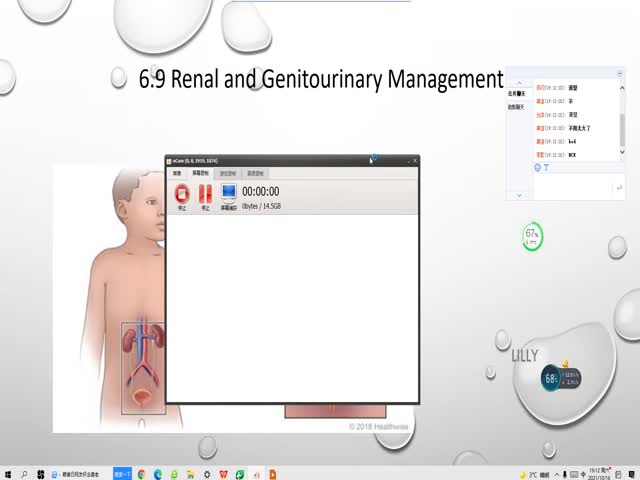Collapse the chat panel with top-right round button

(x=620, y=73)
